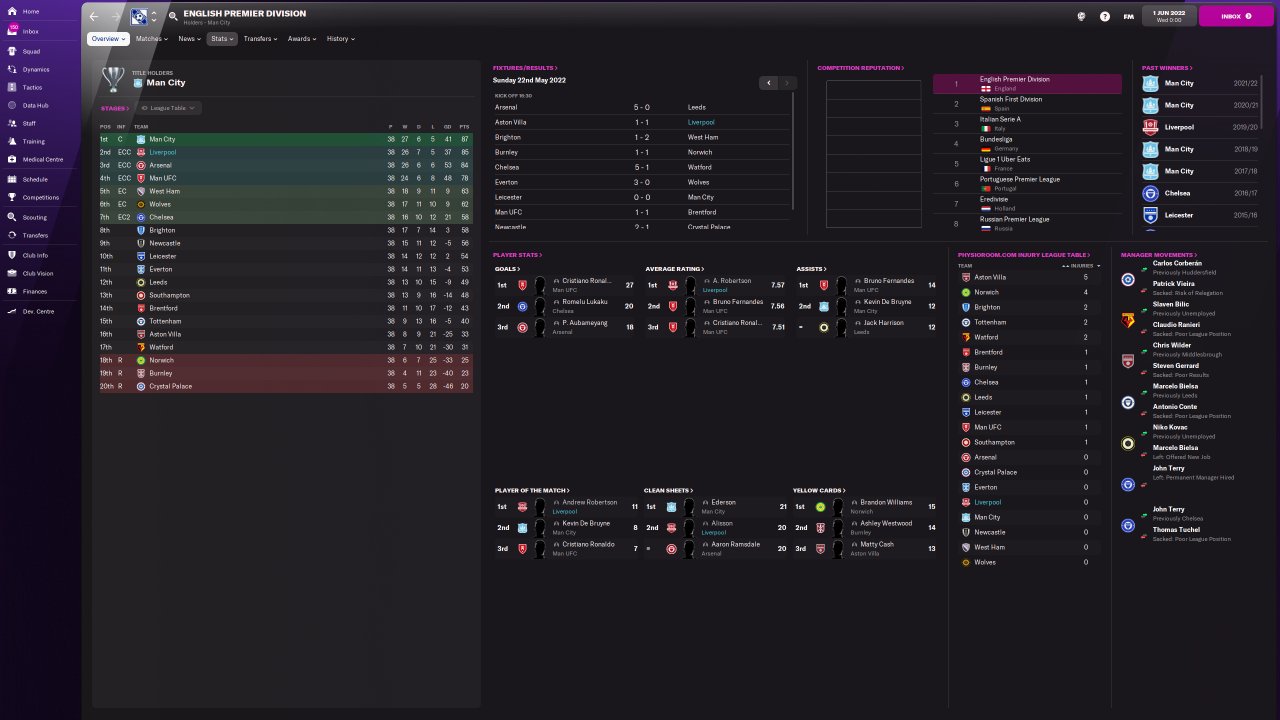Viewport: 1280px width, 720px height.
Task: Switch to the Stats tab
Action: 222,39
